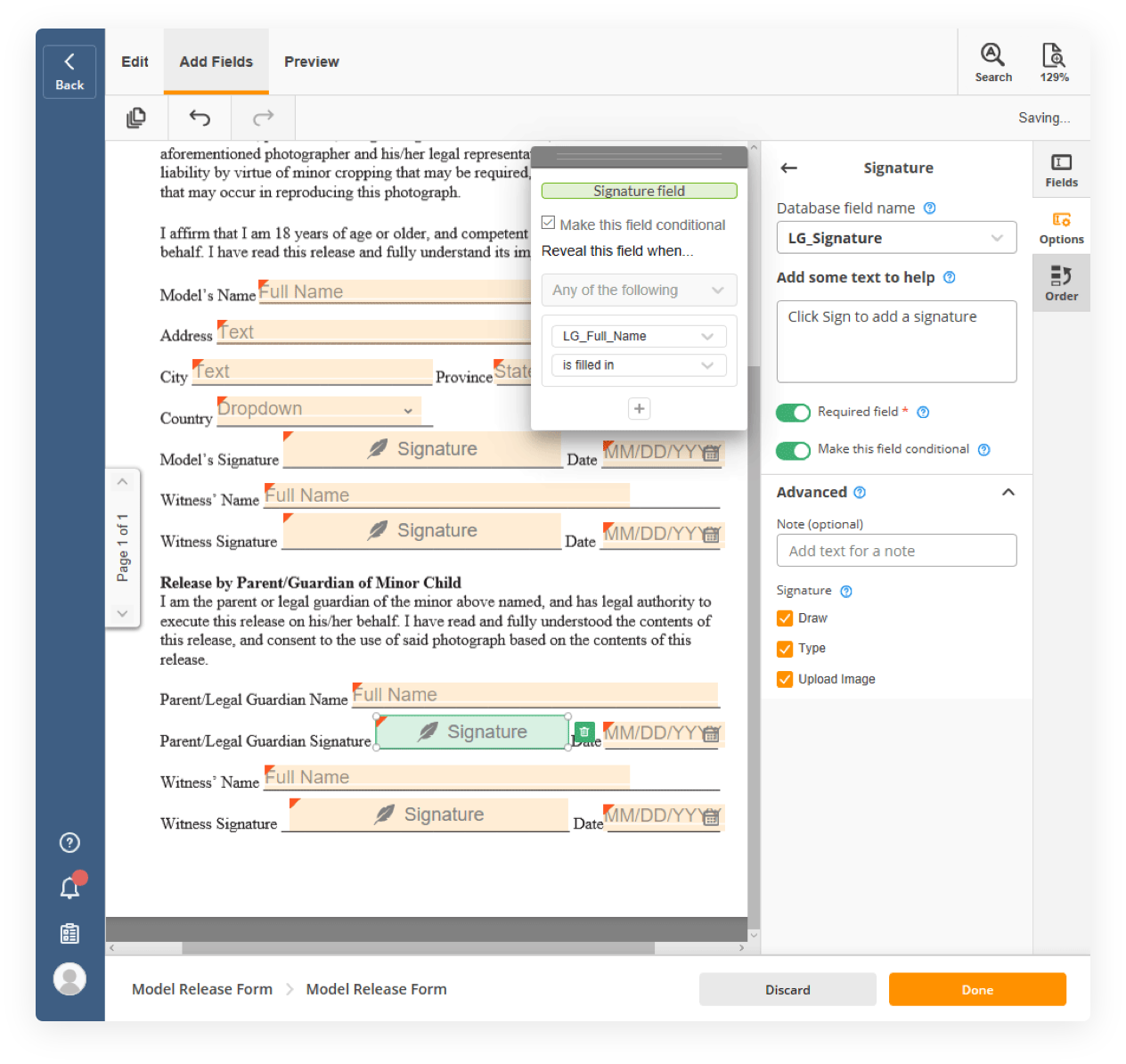This screenshot has width=1126, height=1064.
Task: Click the copy pages icon
Action: [136, 118]
